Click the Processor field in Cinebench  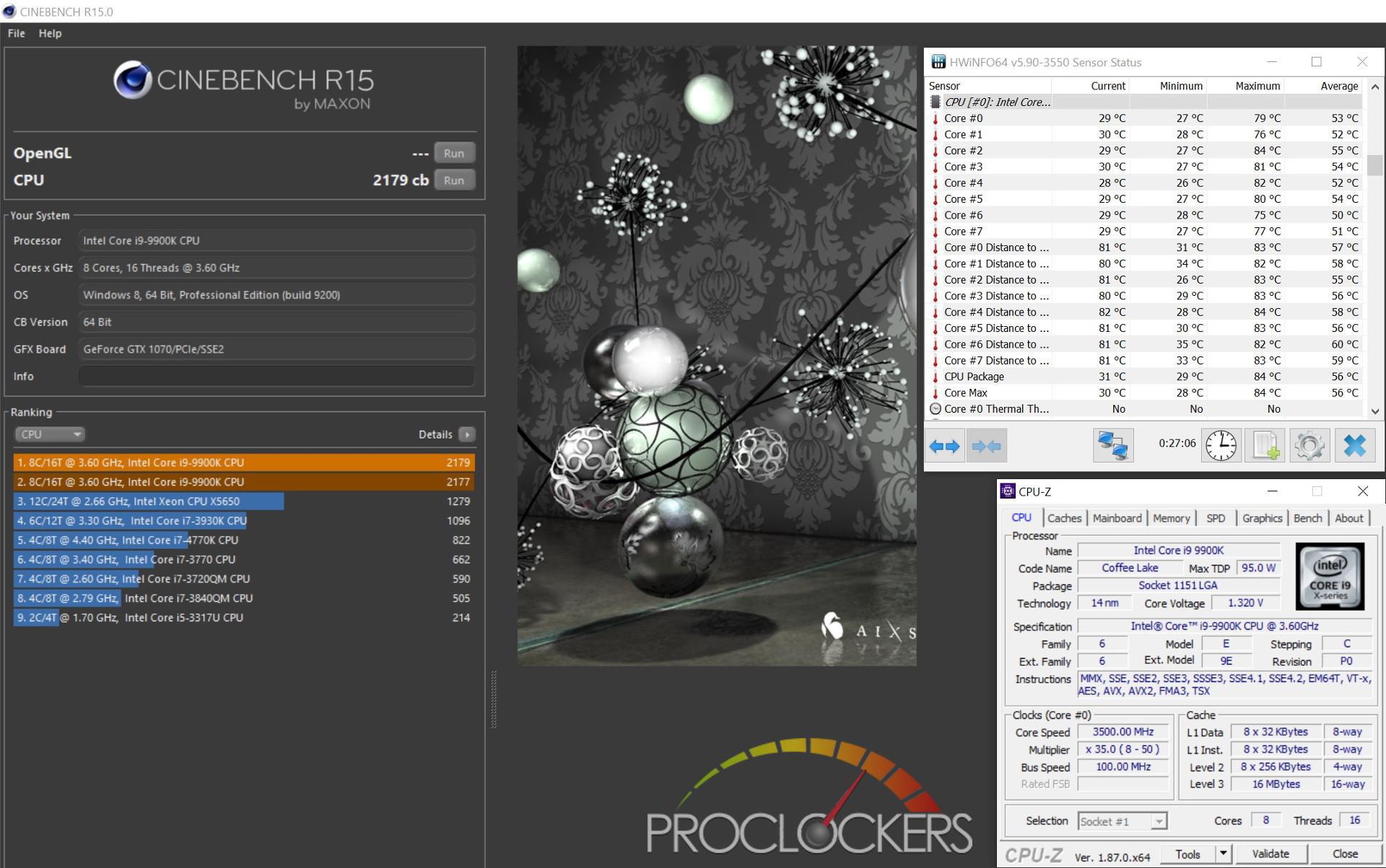(x=276, y=240)
